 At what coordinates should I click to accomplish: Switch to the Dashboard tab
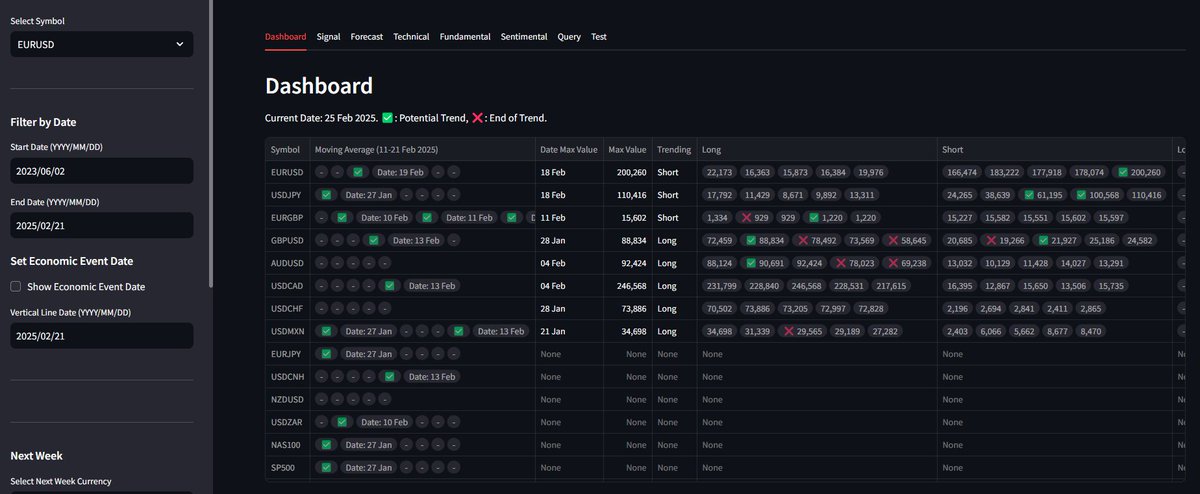coord(286,37)
